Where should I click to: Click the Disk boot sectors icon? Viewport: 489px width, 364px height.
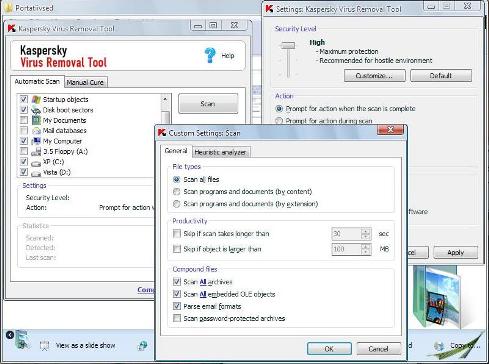coord(36,110)
